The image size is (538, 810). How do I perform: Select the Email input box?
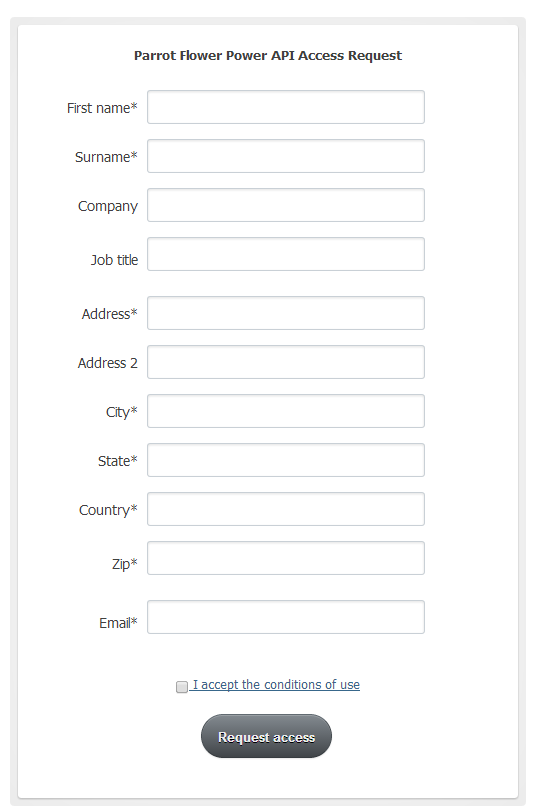pyautogui.click(x=286, y=617)
